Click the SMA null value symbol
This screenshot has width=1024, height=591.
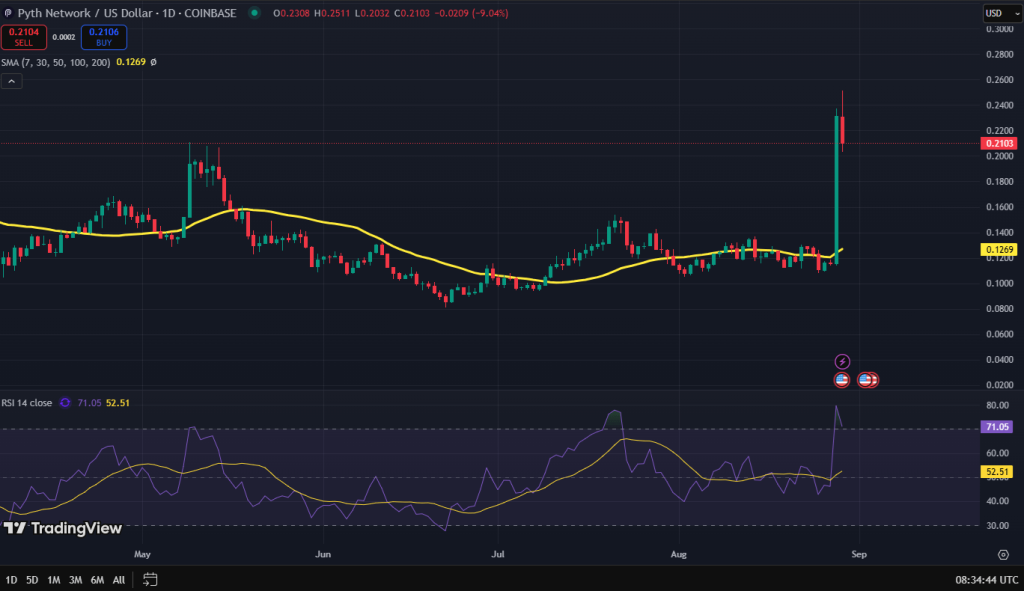point(153,62)
